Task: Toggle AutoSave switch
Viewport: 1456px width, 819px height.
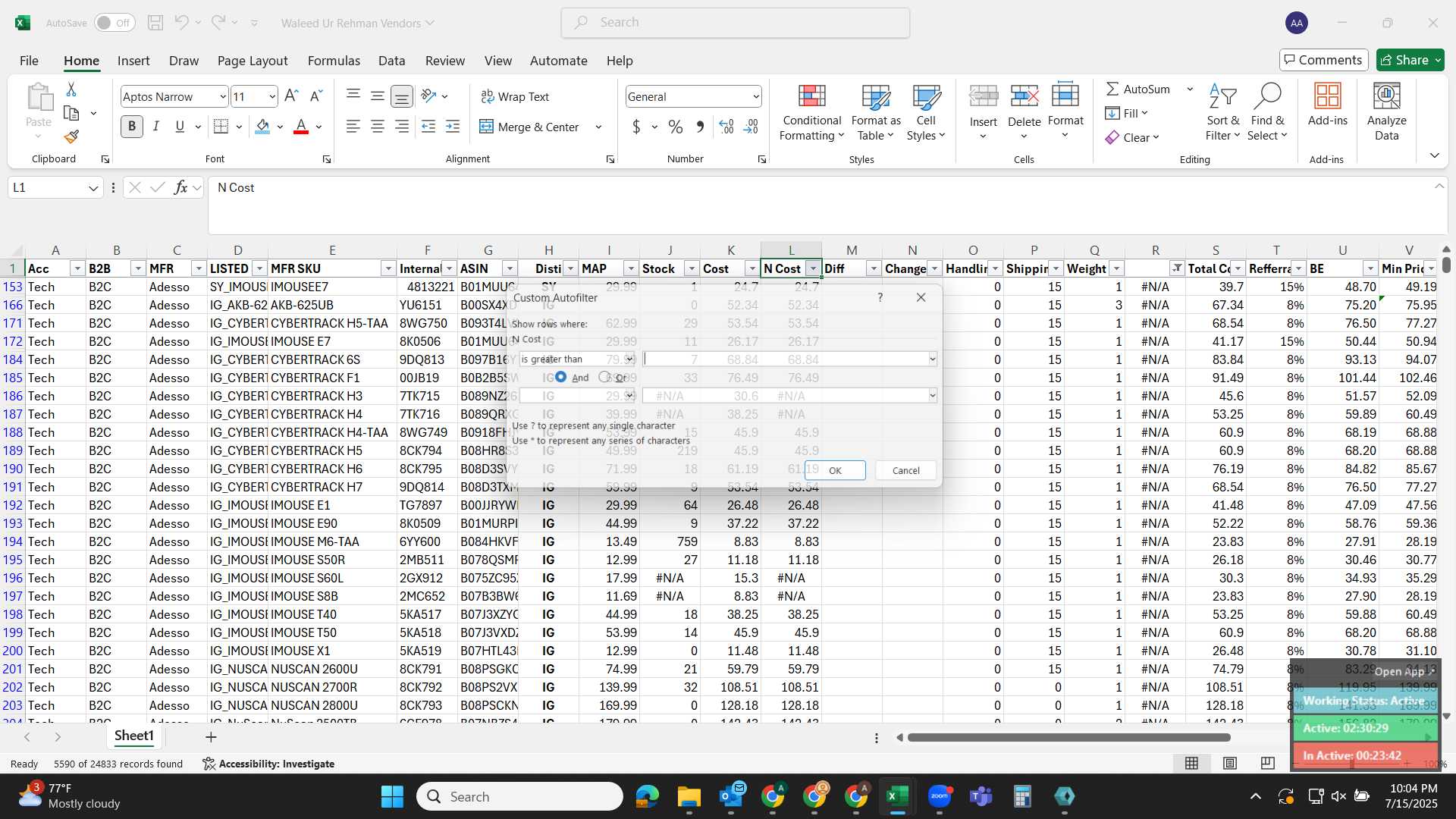Action: 115,23
